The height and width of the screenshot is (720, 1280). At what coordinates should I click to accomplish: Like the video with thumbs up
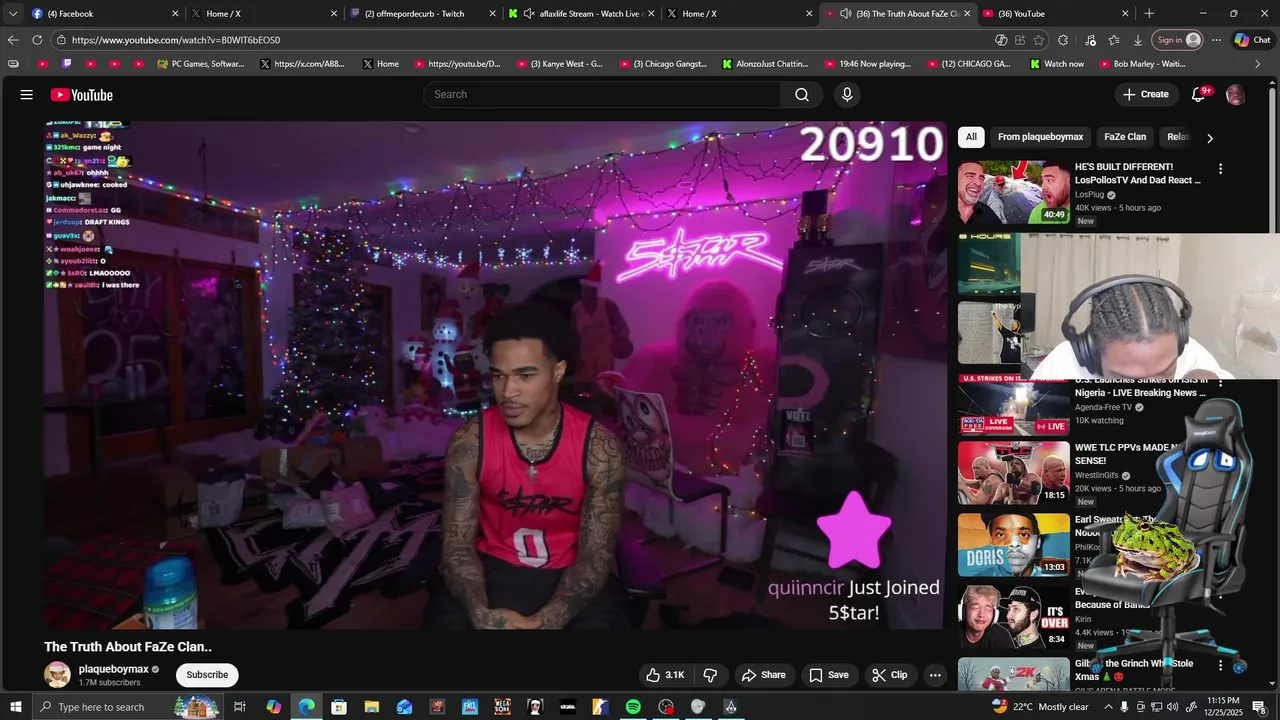click(x=665, y=675)
